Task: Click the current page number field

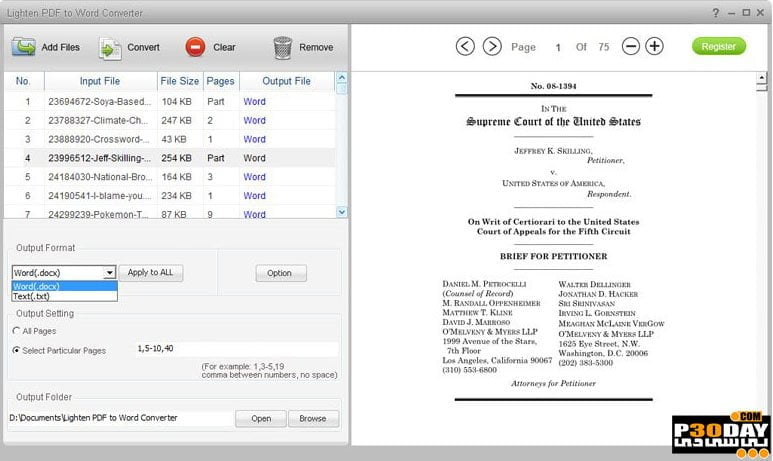Action: pos(558,47)
